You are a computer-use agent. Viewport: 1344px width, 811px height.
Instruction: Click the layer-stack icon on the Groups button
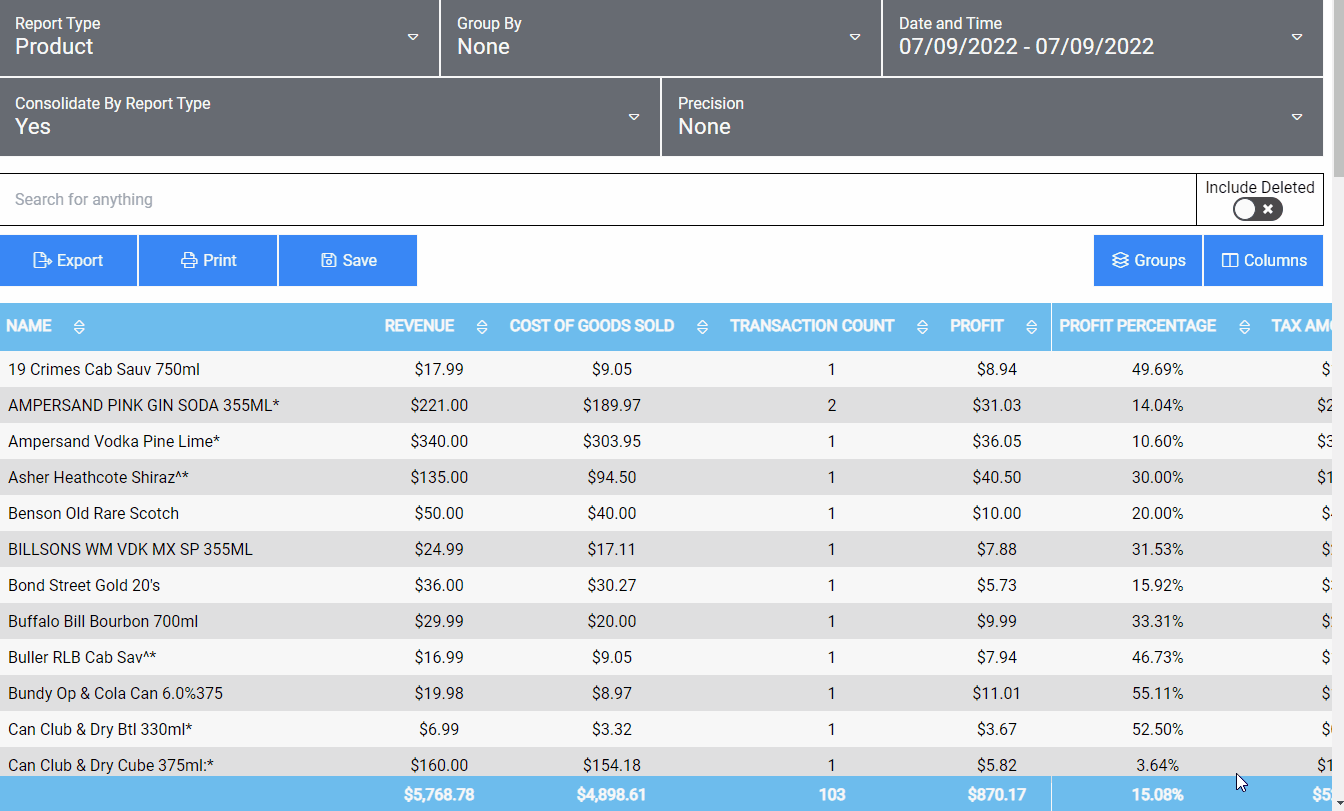(x=1119, y=260)
